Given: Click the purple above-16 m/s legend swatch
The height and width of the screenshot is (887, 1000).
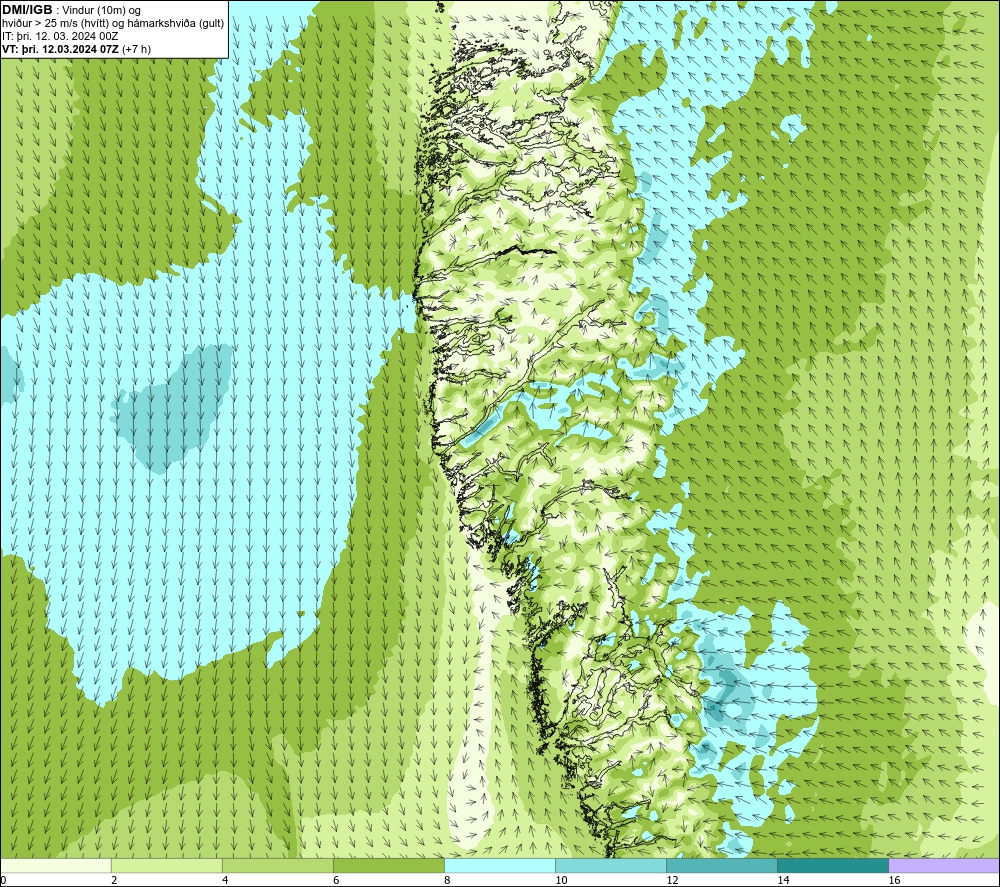Looking at the screenshot, I should 944,866.
